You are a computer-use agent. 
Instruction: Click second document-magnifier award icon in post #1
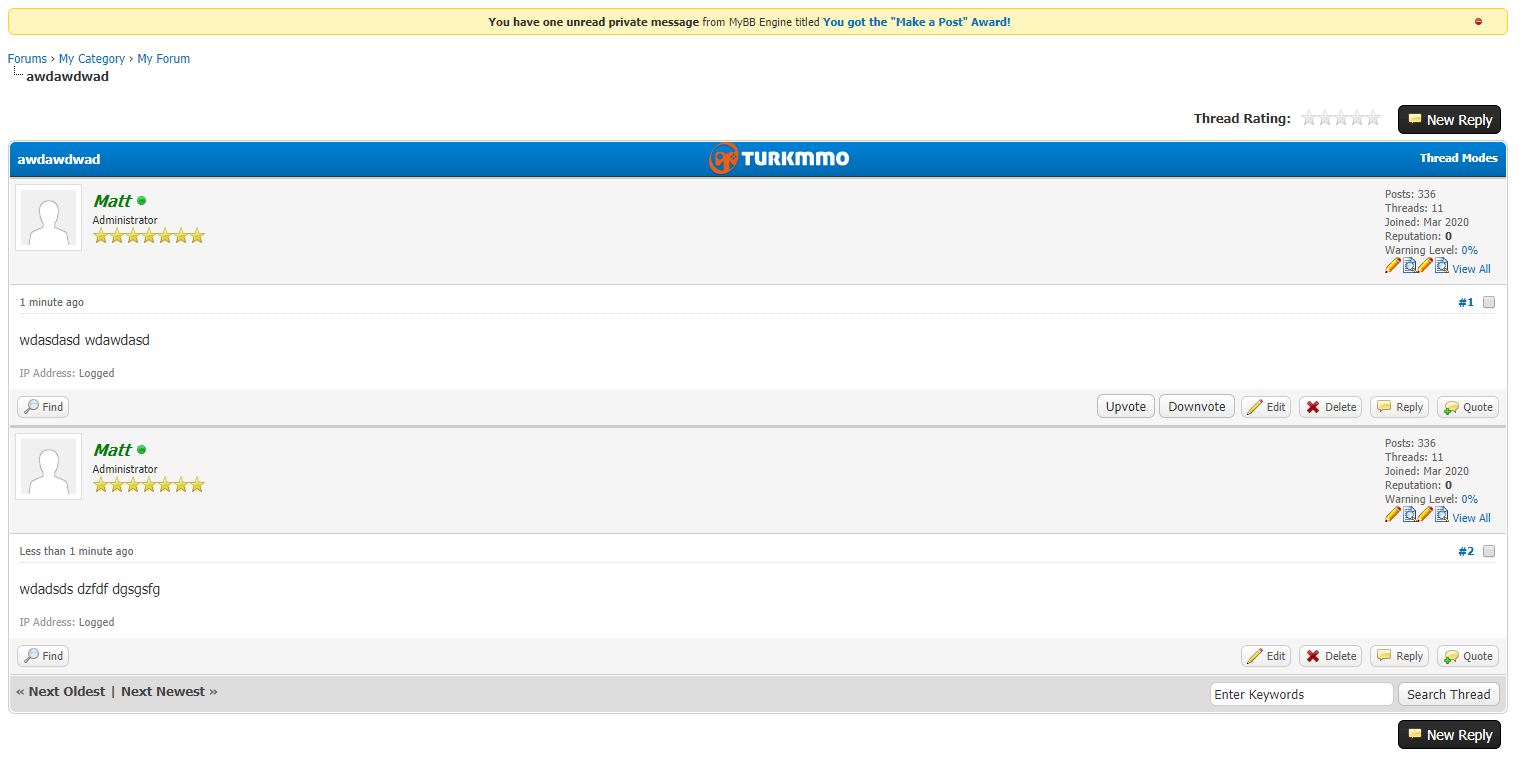pyautogui.click(x=1442, y=265)
